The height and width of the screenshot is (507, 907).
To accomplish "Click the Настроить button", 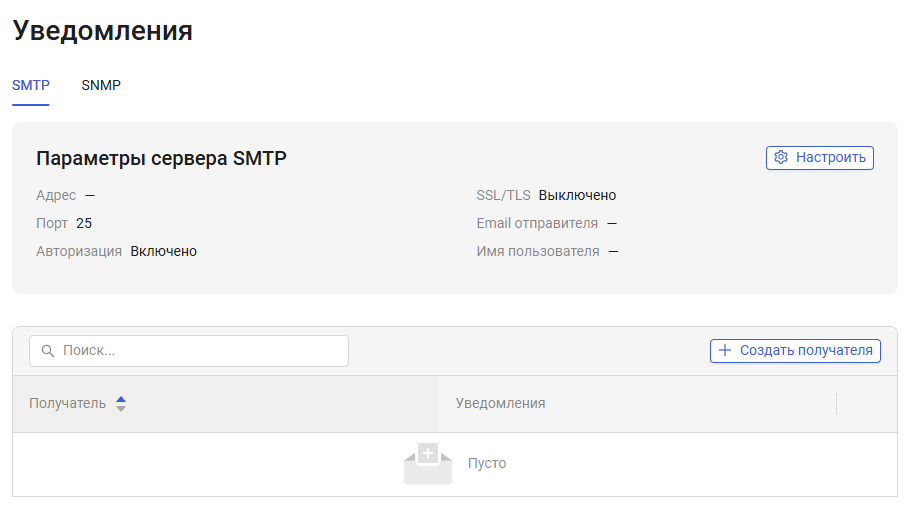I will point(820,158).
